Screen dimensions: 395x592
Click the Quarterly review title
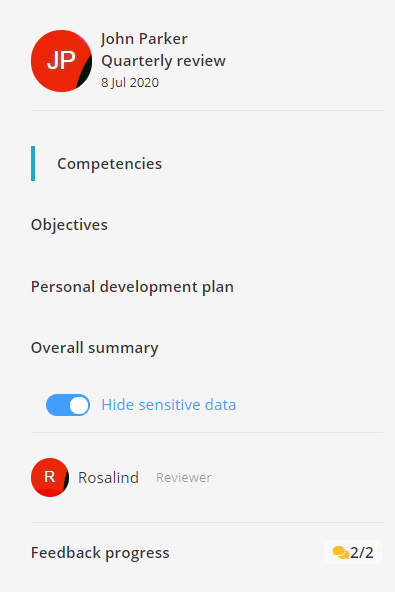pyautogui.click(x=164, y=61)
